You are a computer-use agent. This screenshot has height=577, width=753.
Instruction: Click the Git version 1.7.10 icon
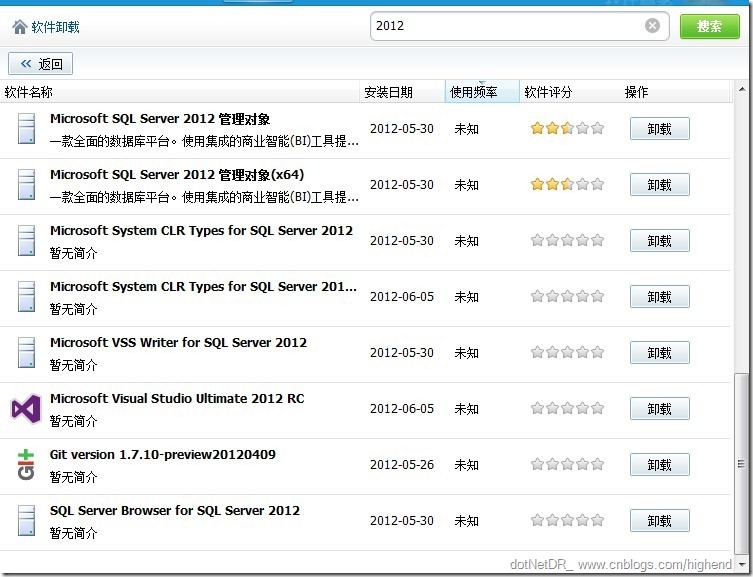click(26, 465)
